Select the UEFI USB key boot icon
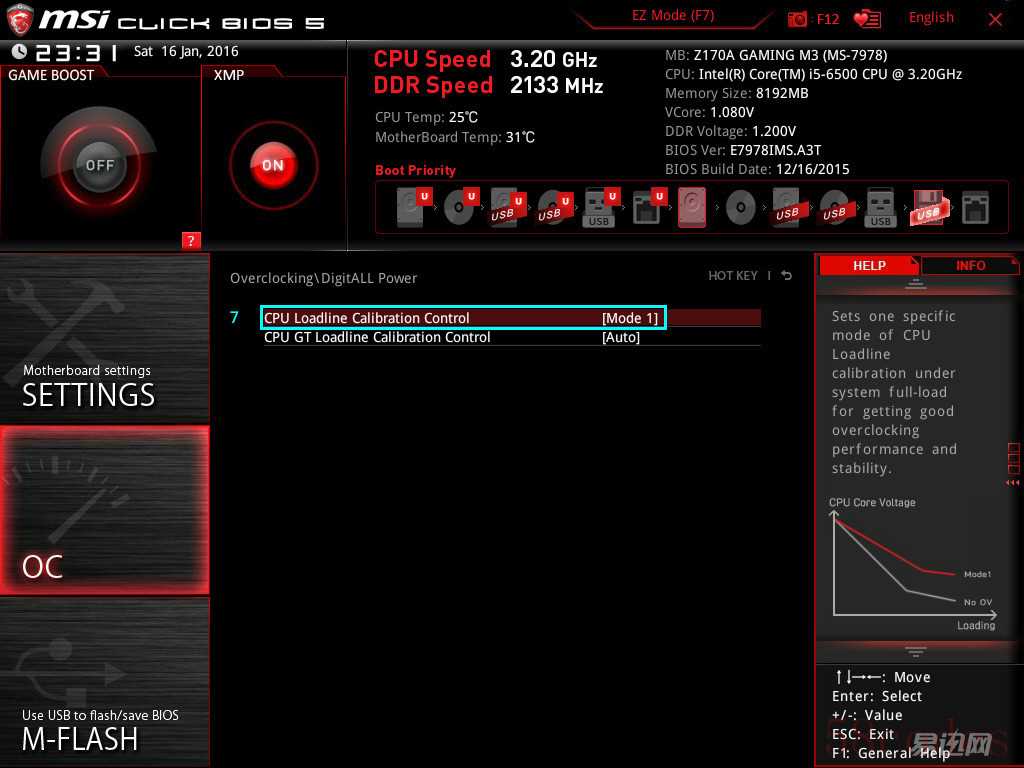This screenshot has height=768, width=1024. coord(601,208)
